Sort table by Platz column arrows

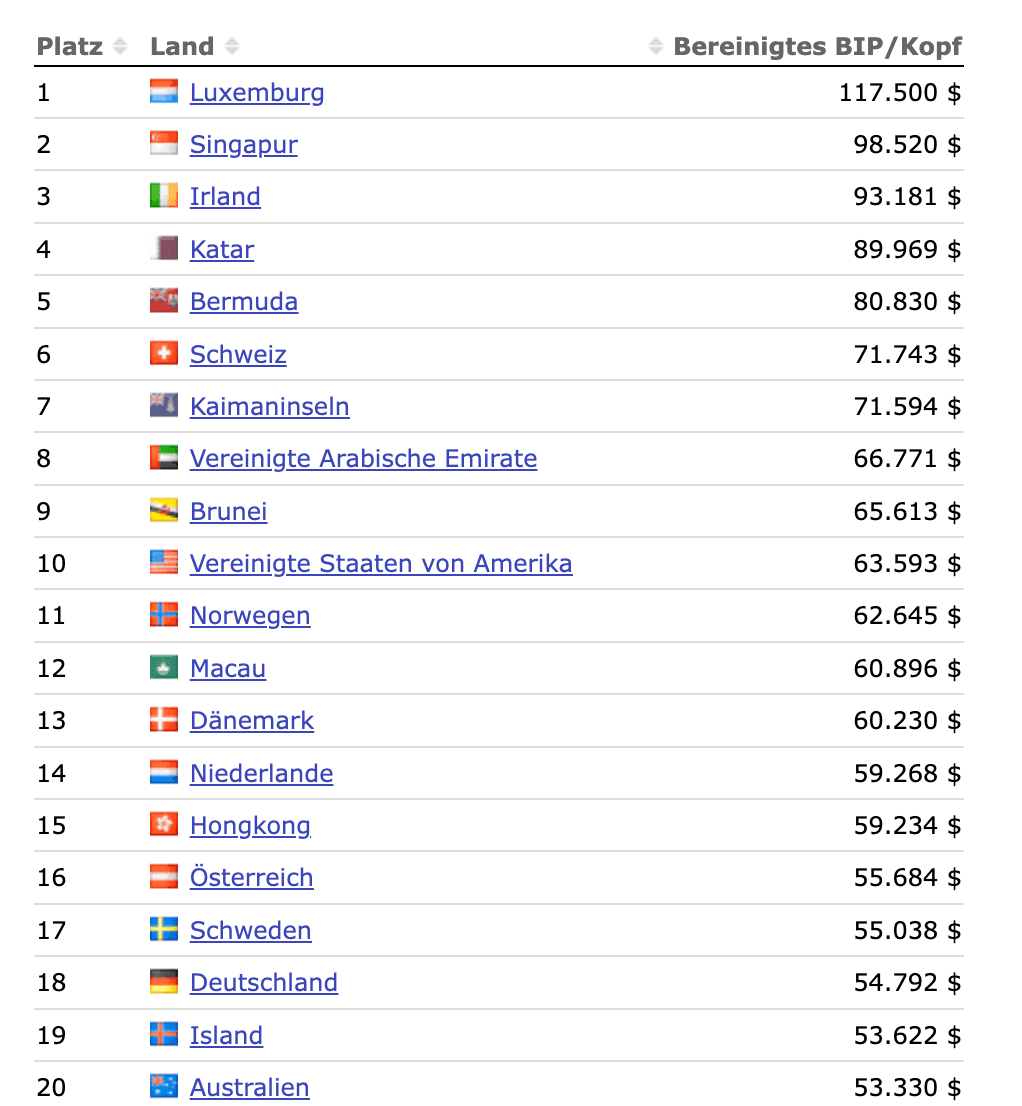click(x=120, y=46)
